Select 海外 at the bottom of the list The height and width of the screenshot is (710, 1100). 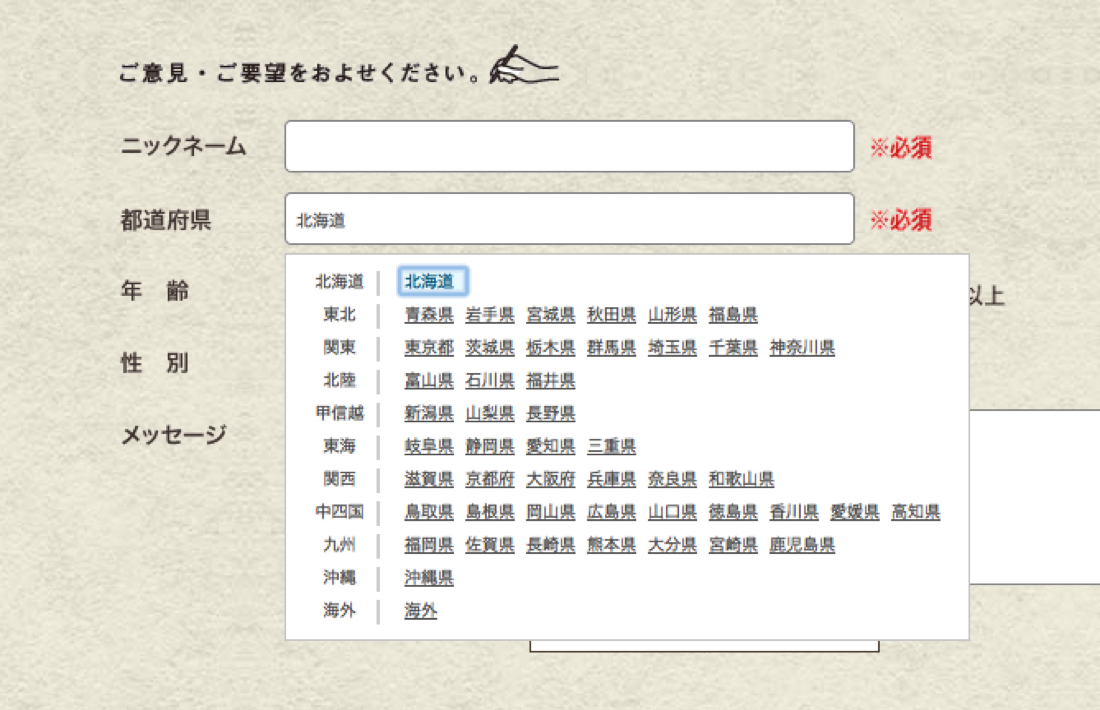click(418, 611)
